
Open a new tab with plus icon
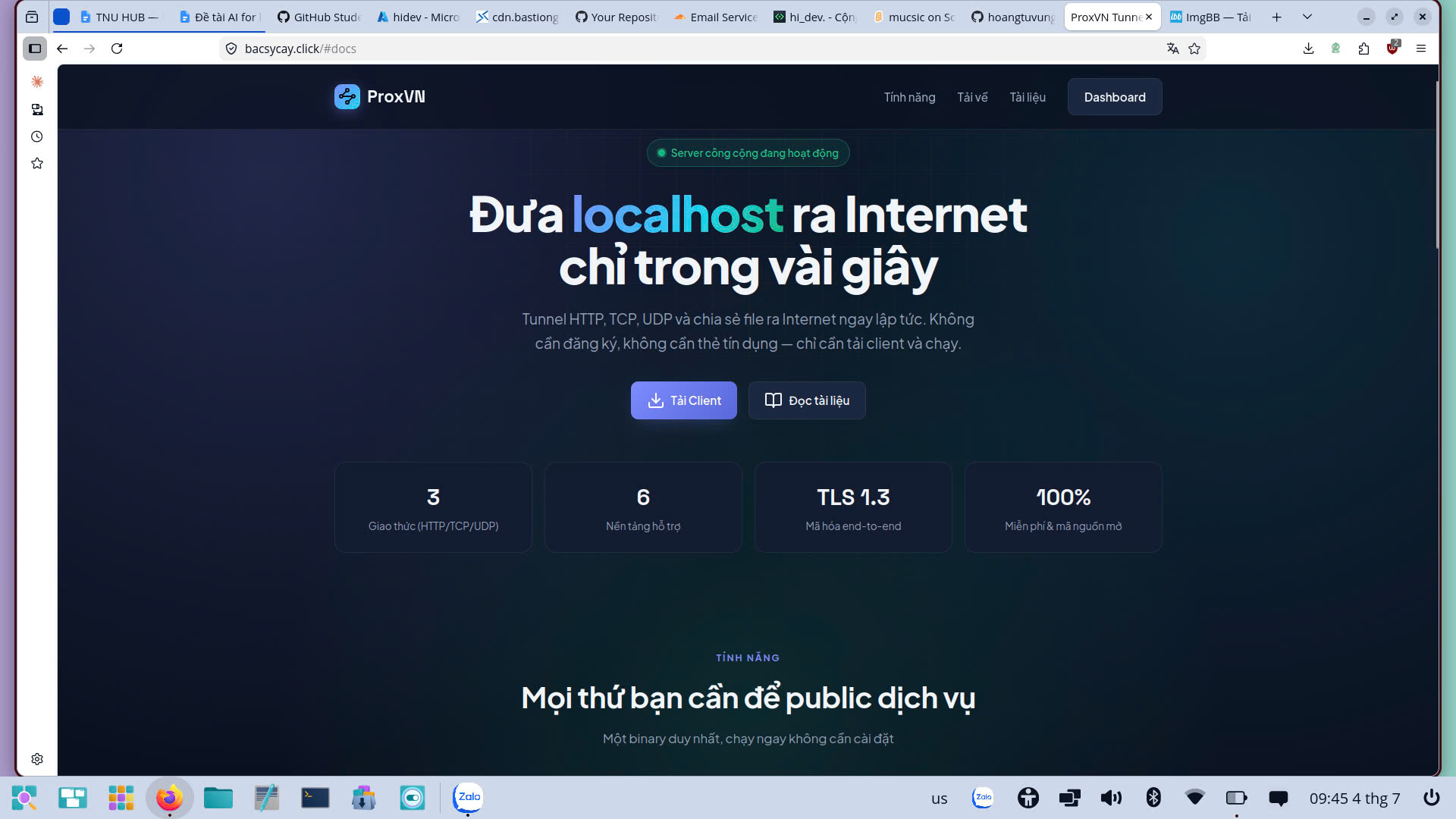pyautogui.click(x=1277, y=17)
